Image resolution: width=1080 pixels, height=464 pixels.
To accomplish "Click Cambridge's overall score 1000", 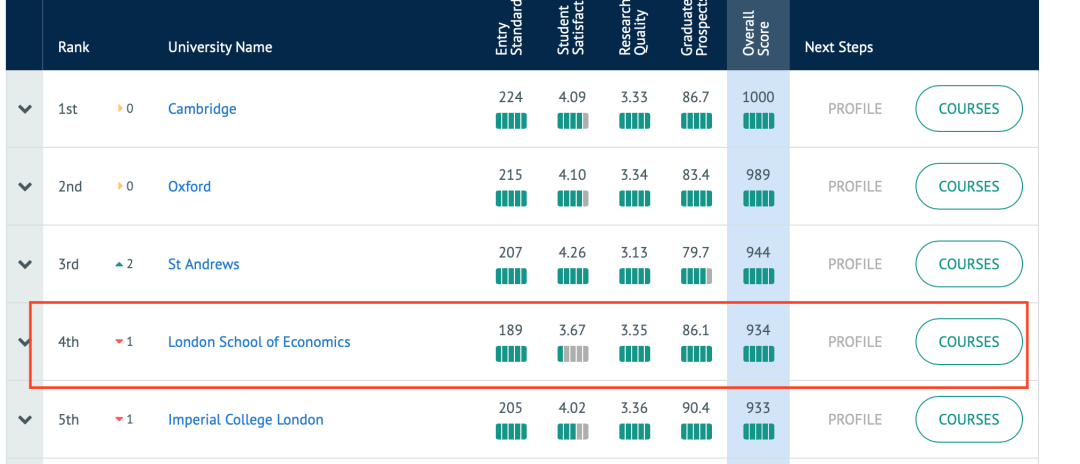I will [758, 98].
